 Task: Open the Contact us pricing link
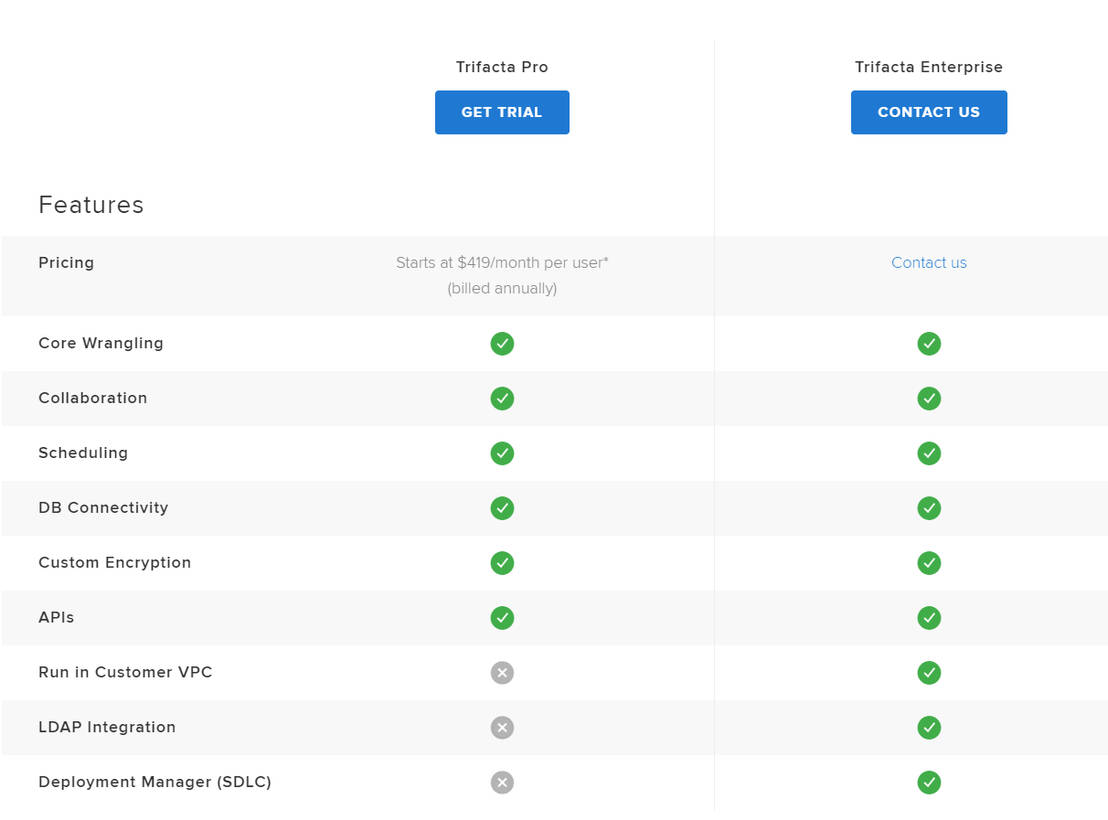[929, 262]
